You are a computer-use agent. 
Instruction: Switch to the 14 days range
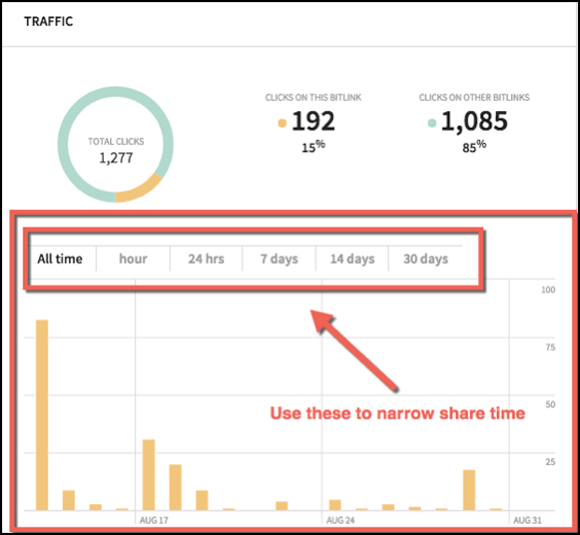(352, 259)
